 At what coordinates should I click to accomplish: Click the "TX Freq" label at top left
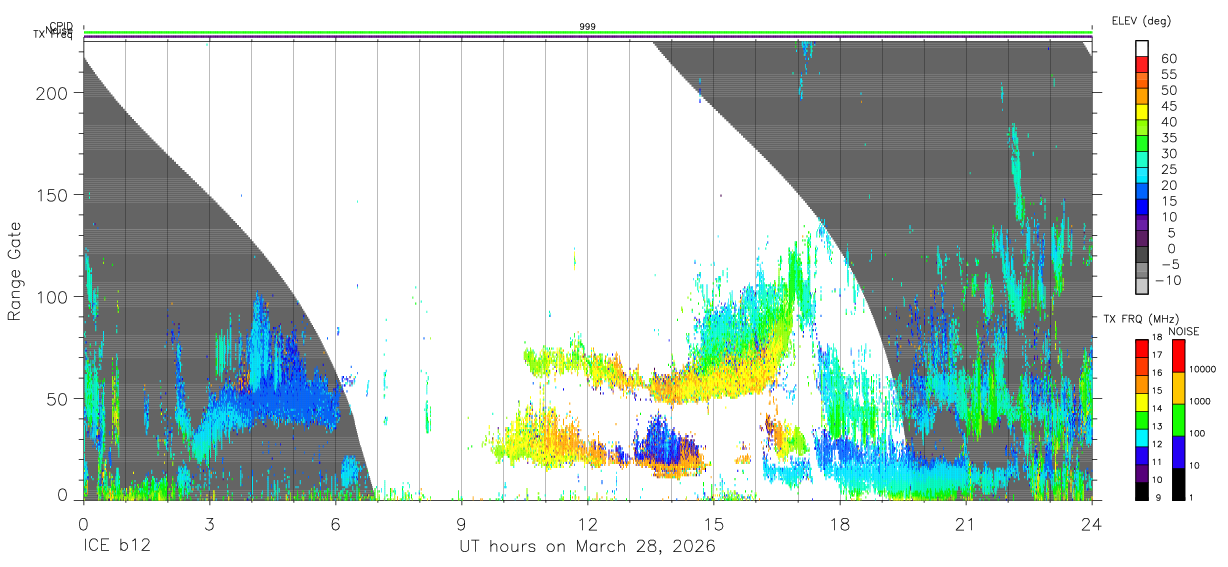tap(54, 35)
